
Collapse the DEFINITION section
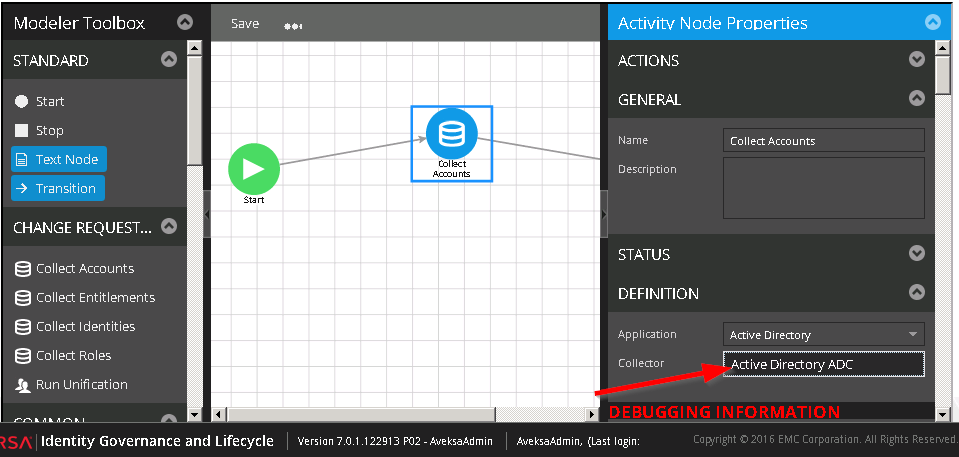click(916, 292)
